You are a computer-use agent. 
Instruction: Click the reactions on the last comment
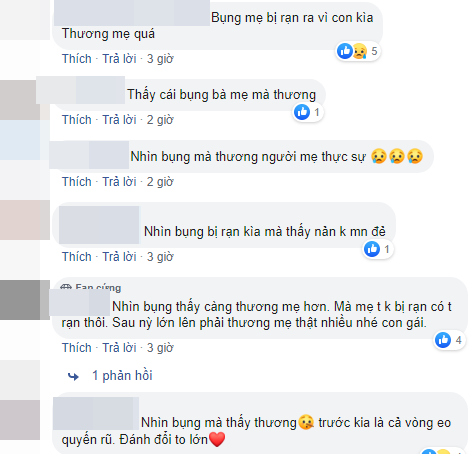[442, 451]
